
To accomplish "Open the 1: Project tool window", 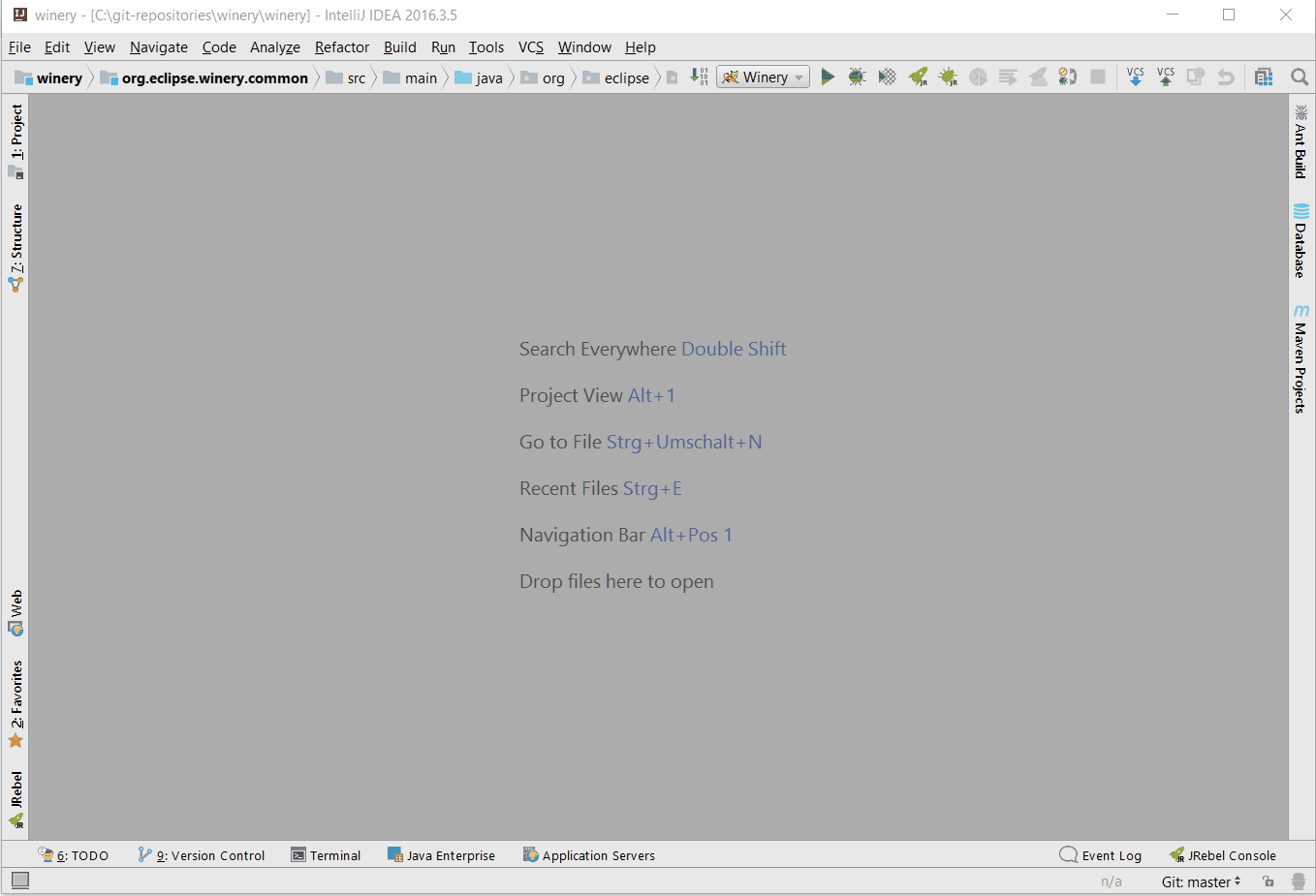I will tap(16, 141).
